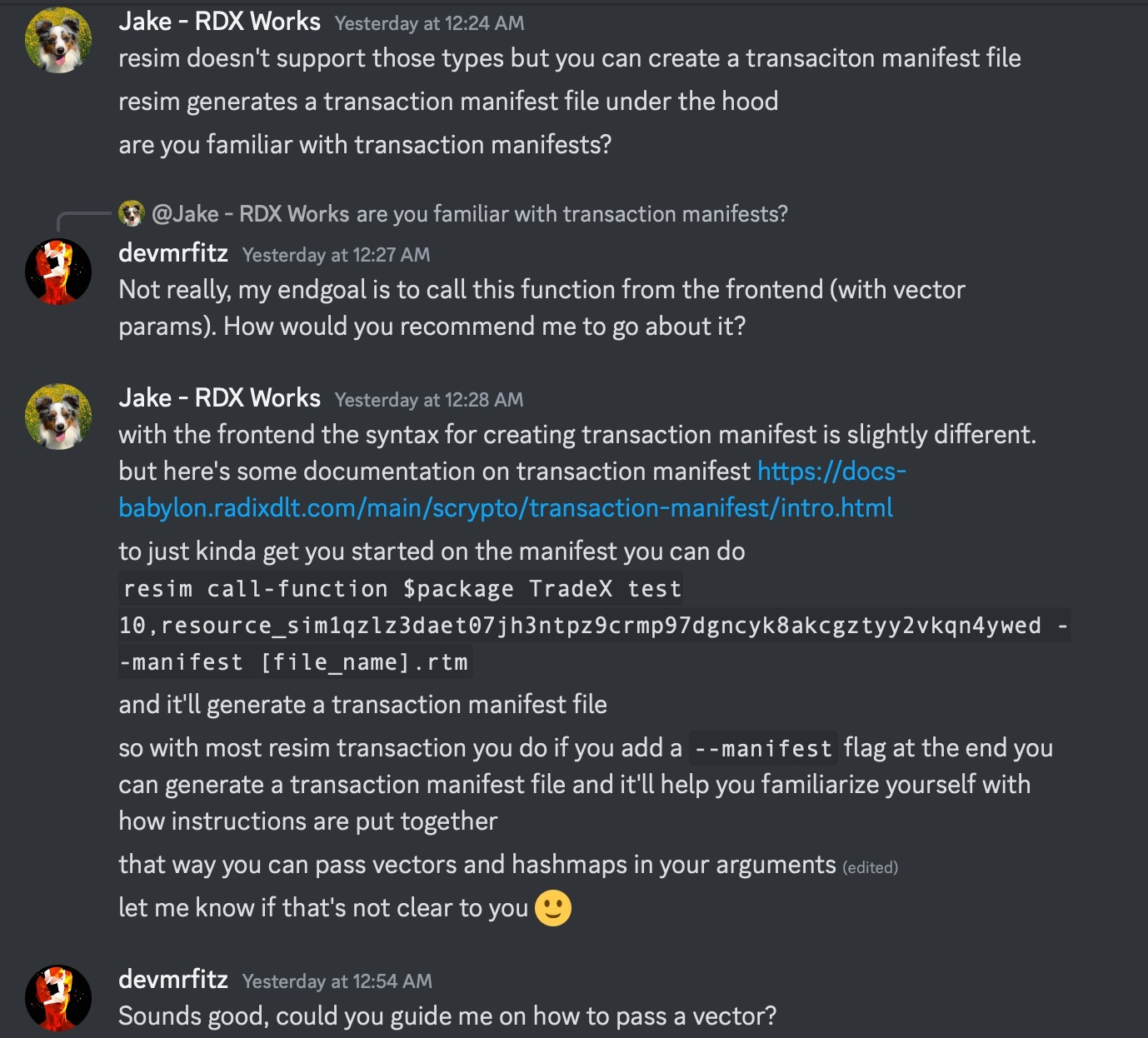Click the [file_name].rtm text in the code block
Screen dimensions: 1148x1038
click(367, 661)
